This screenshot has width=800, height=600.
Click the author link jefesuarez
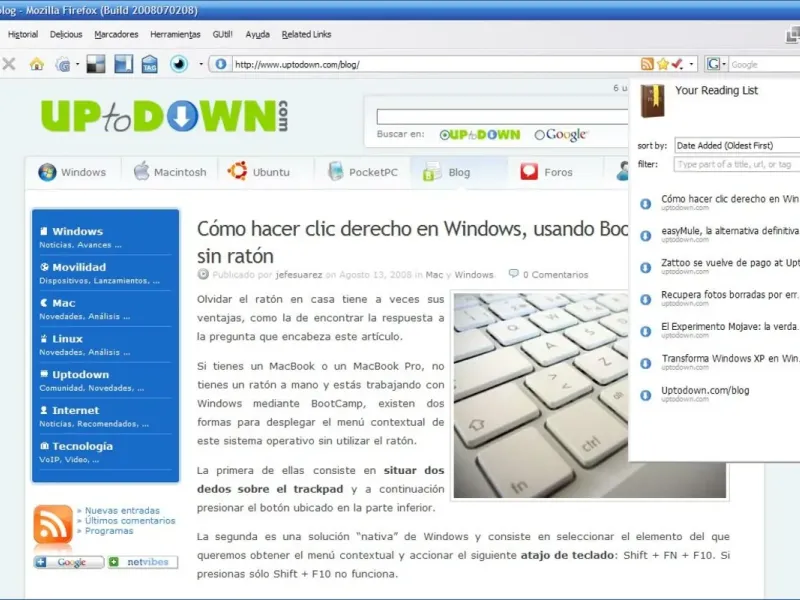[x=299, y=274]
